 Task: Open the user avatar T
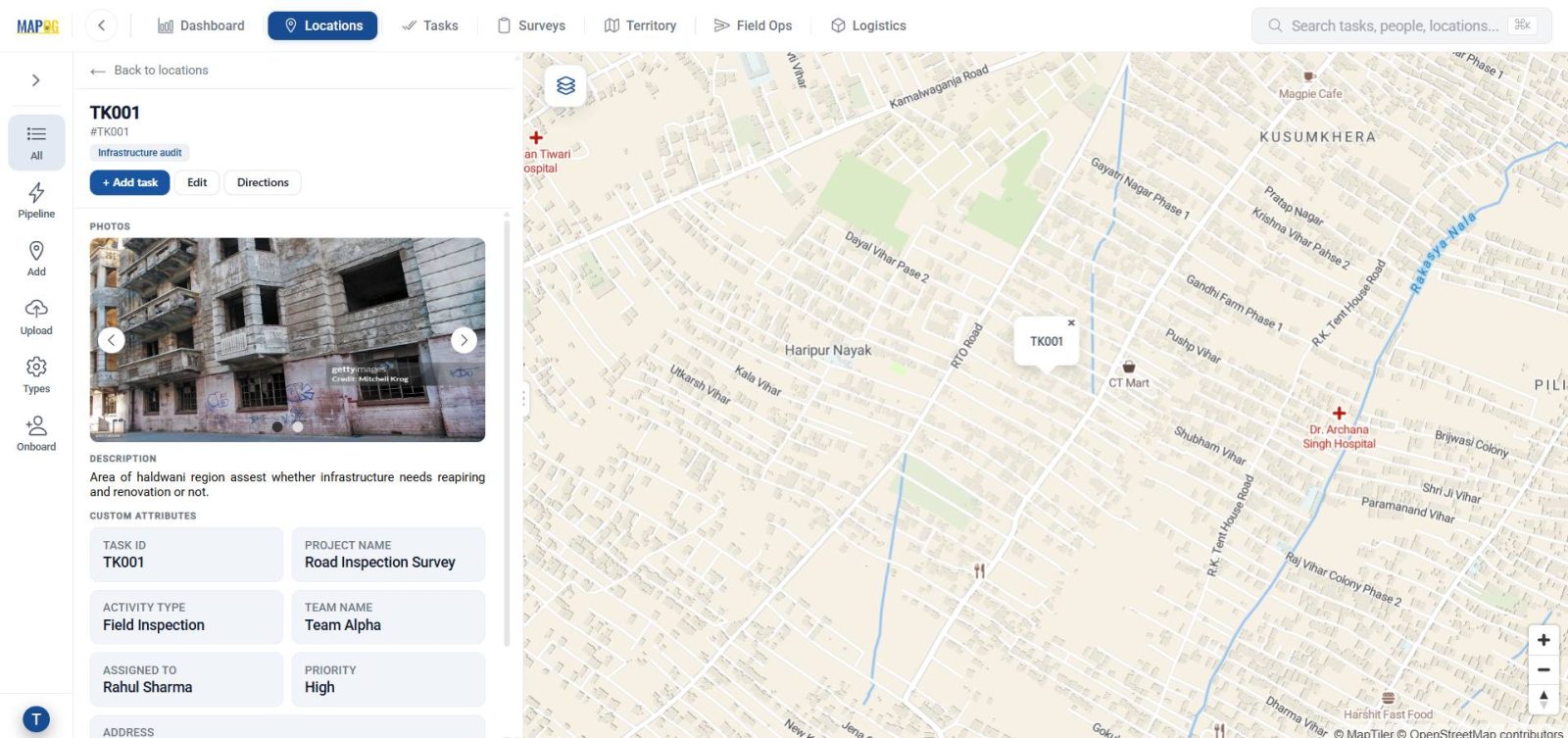point(36,719)
